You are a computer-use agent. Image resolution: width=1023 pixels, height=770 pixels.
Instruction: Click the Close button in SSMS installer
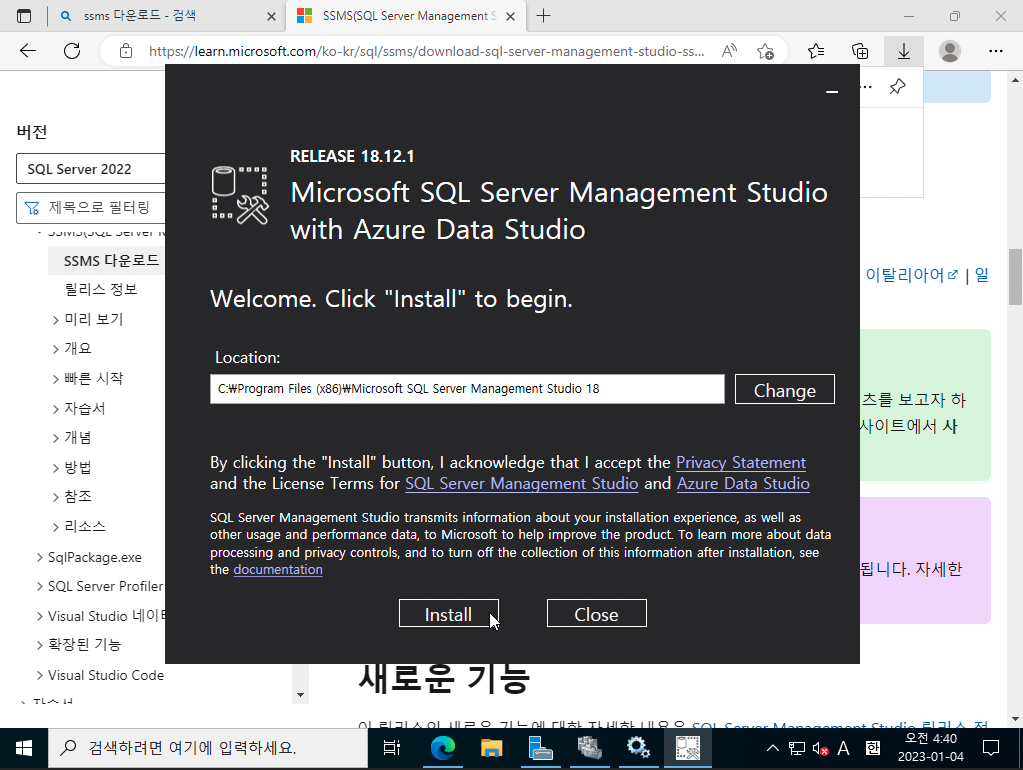(x=596, y=613)
